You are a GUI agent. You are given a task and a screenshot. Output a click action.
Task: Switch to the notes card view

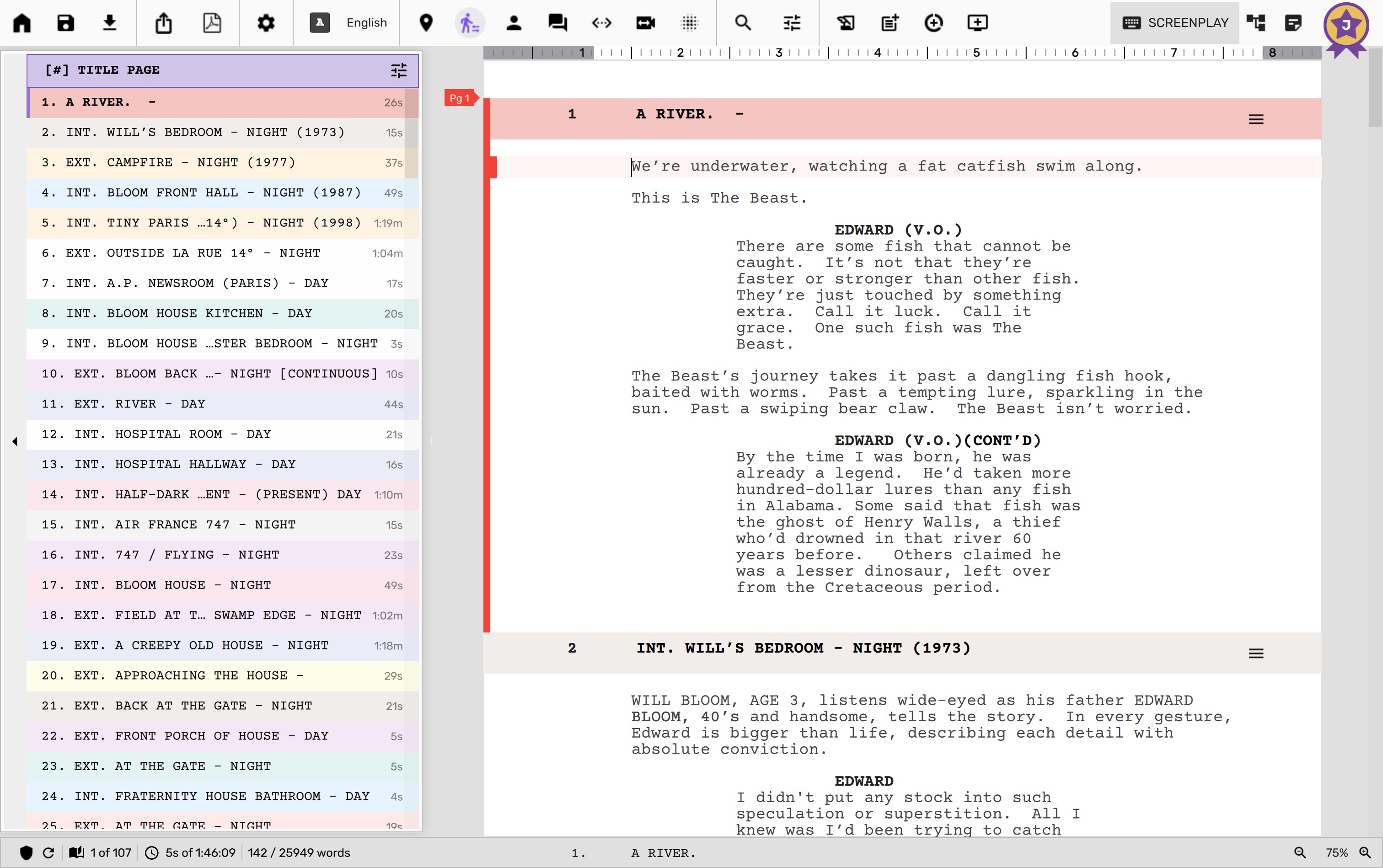coord(1293,23)
